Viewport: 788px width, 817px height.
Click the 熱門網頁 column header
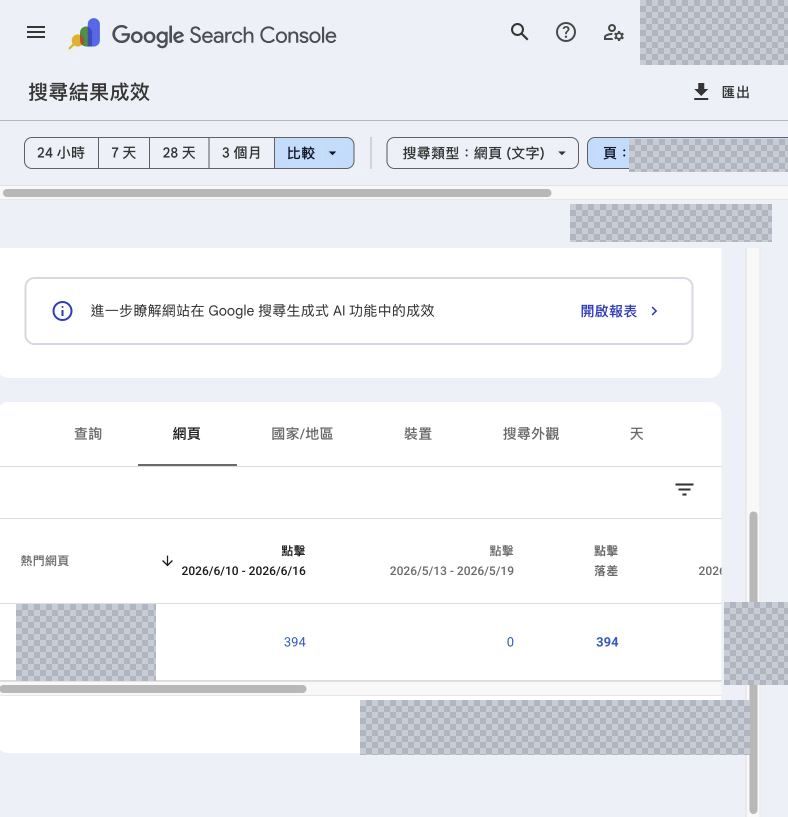(x=44, y=561)
